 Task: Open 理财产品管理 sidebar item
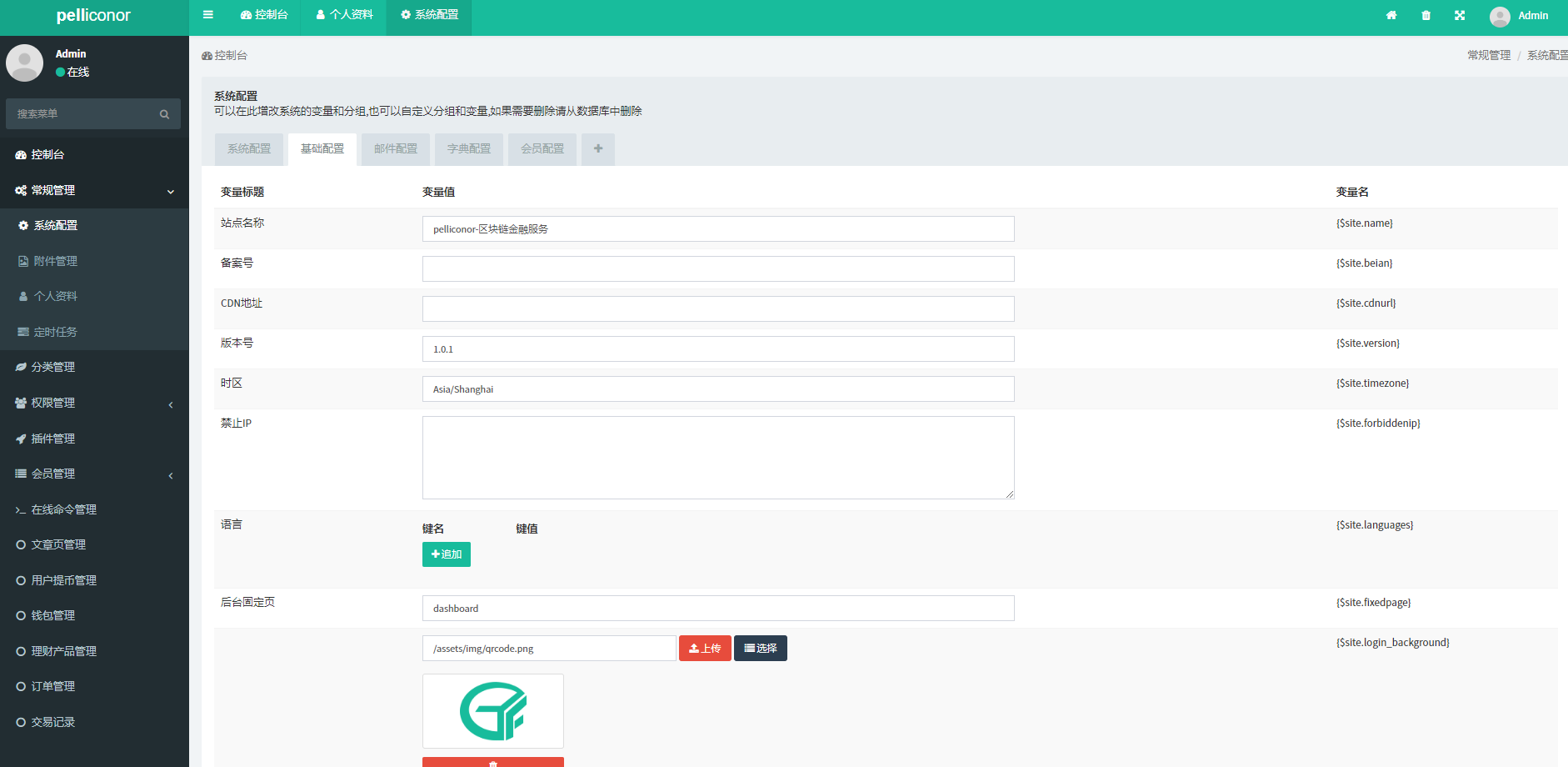point(94,651)
